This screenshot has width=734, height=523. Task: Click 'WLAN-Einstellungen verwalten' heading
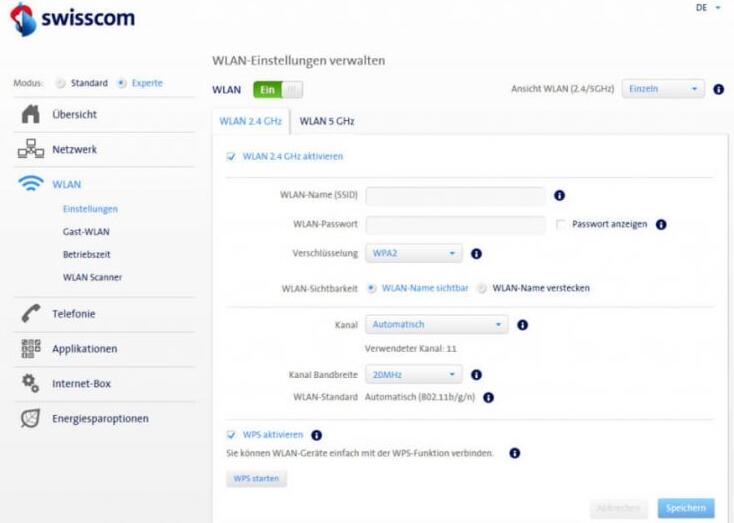[x=299, y=61]
